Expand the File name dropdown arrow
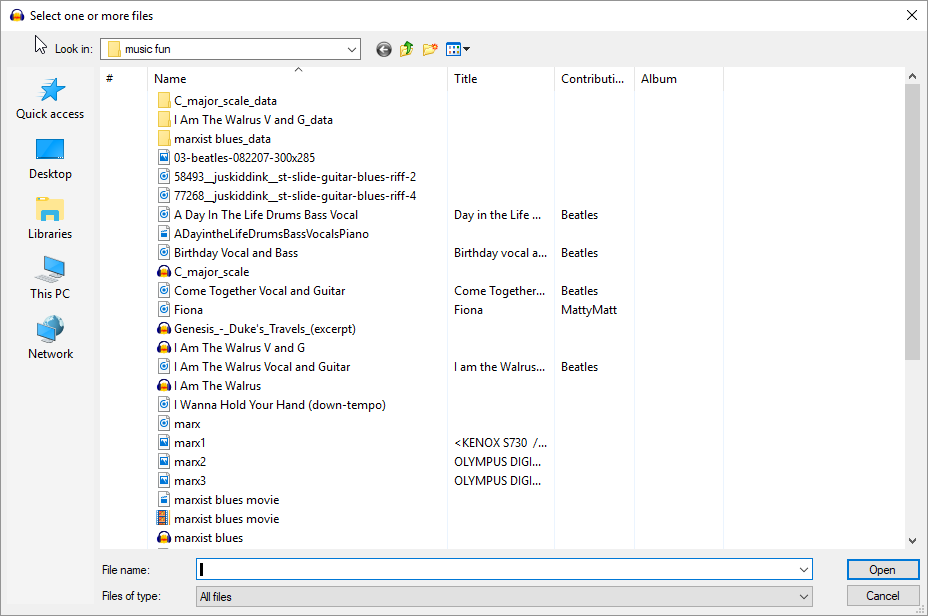Image resolution: width=928 pixels, height=616 pixels. click(x=804, y=570)
